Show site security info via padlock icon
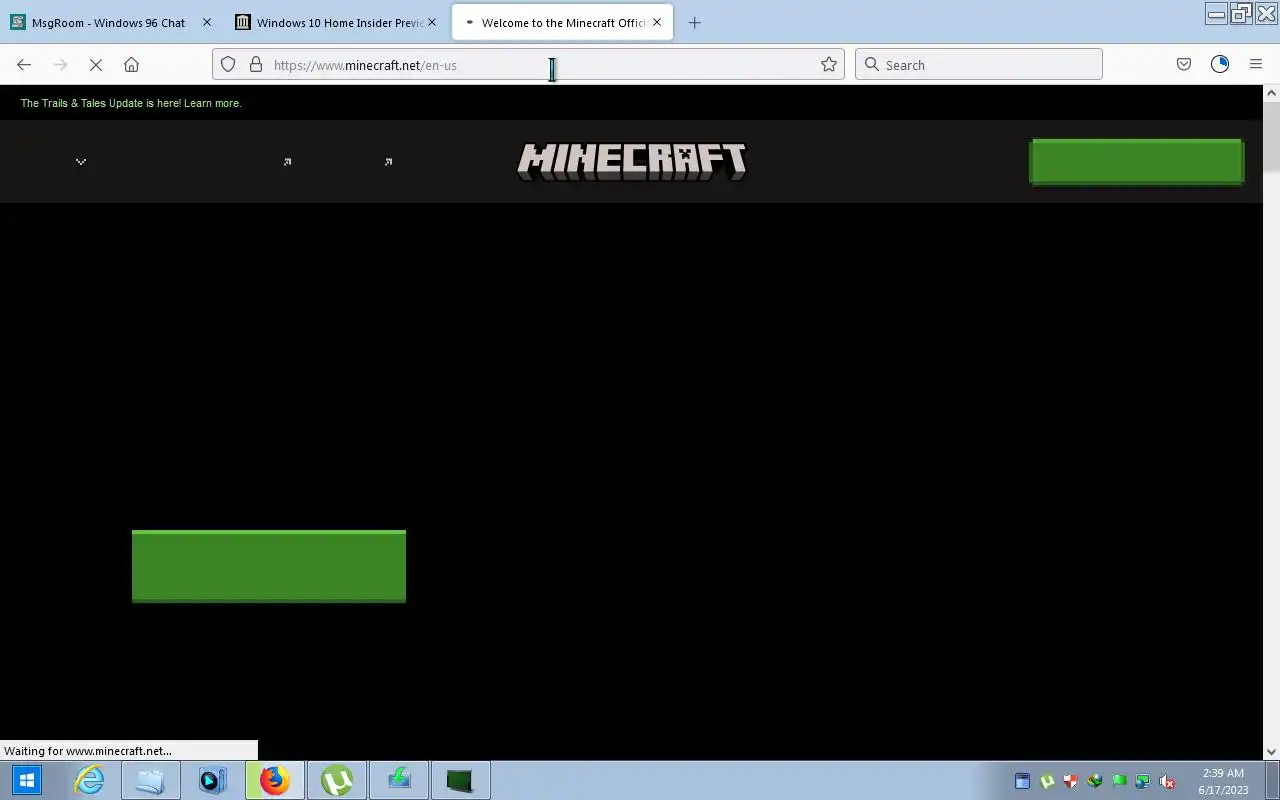Screen dimensions: 1280x800 pyautogui.click(x=256, y=65)
